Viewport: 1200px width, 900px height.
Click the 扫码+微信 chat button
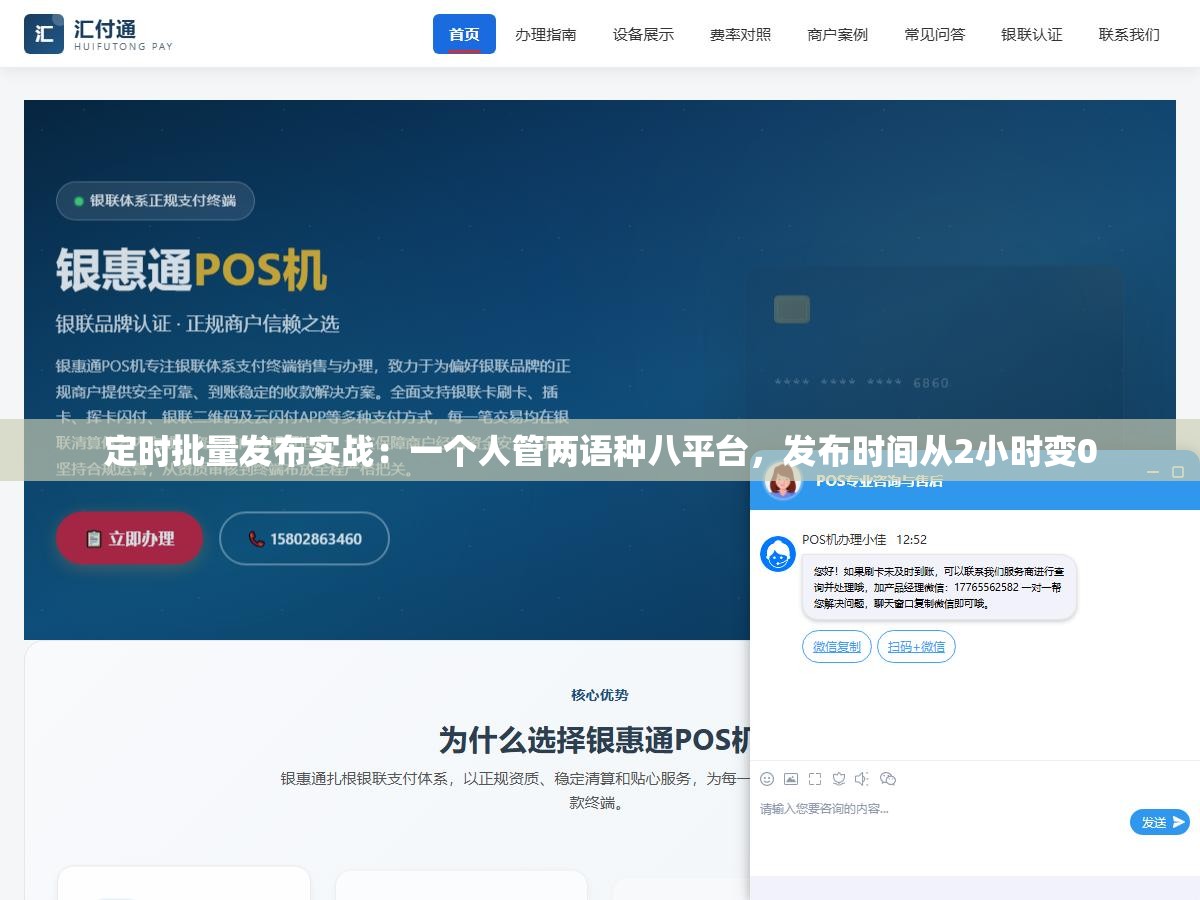click(916, 647)
